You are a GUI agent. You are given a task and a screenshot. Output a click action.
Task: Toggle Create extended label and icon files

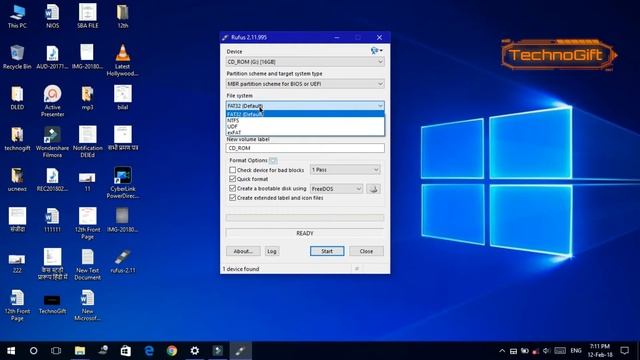tap(233, 198)
